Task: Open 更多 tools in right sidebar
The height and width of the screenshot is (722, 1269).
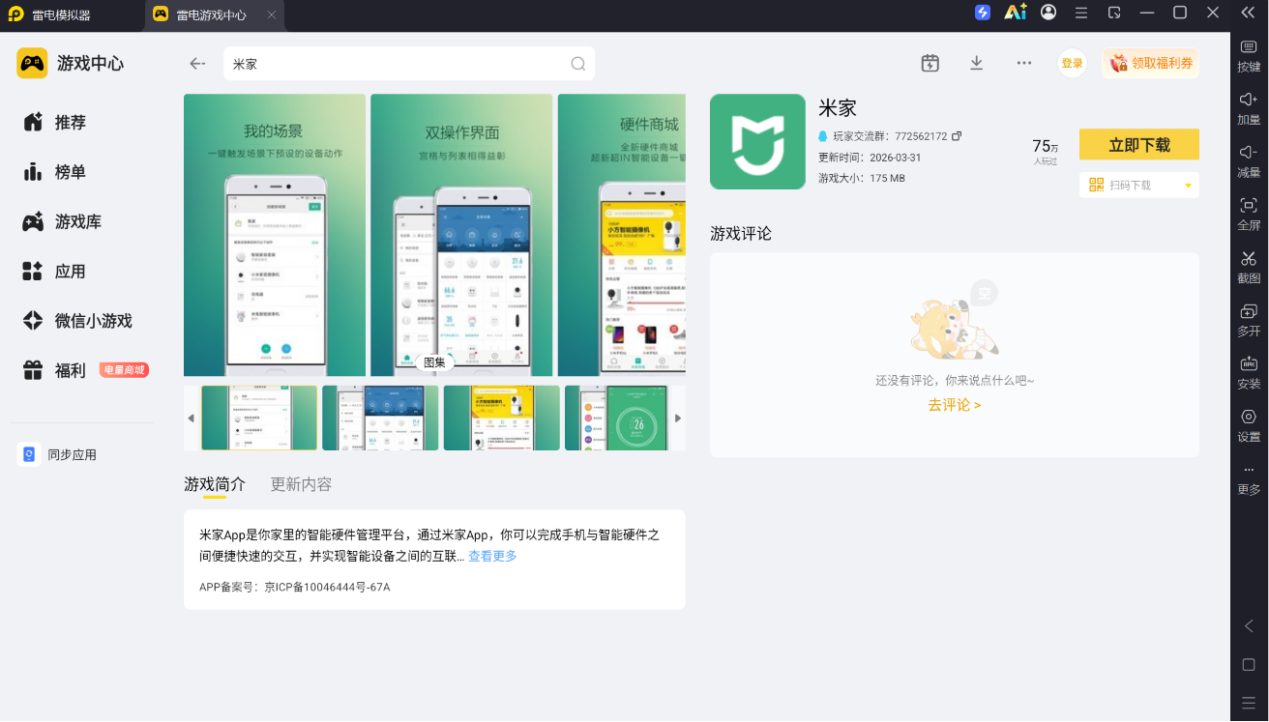Action: point(1249,481)
